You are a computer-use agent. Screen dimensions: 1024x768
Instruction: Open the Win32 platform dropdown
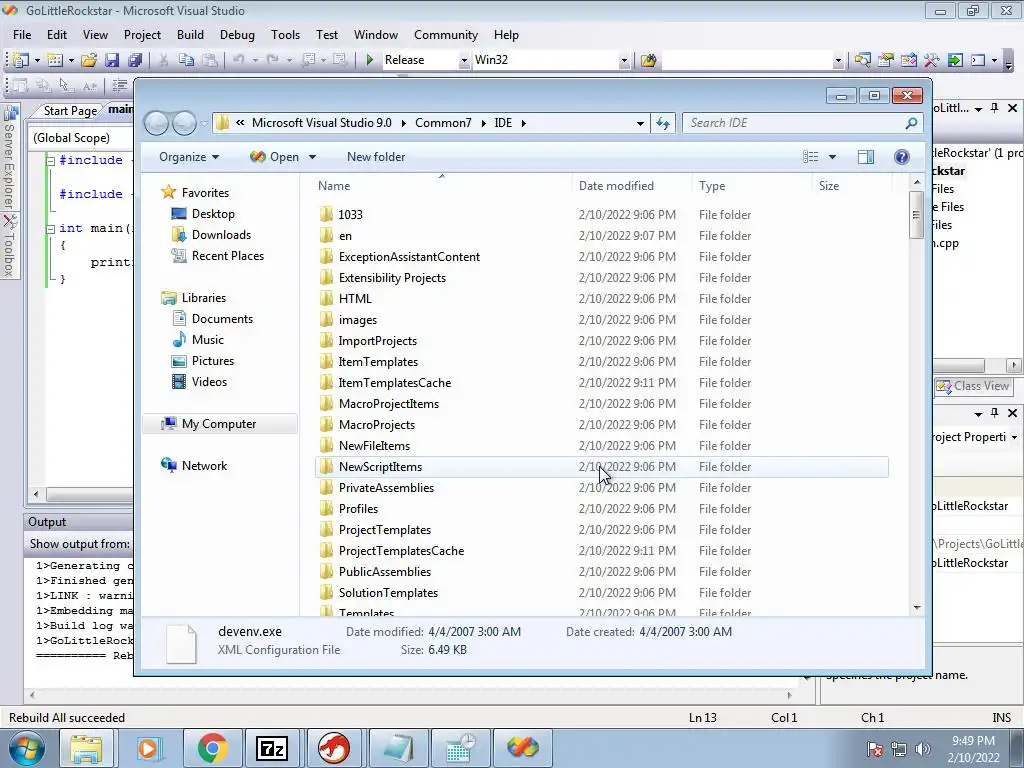tap(624, 60)
